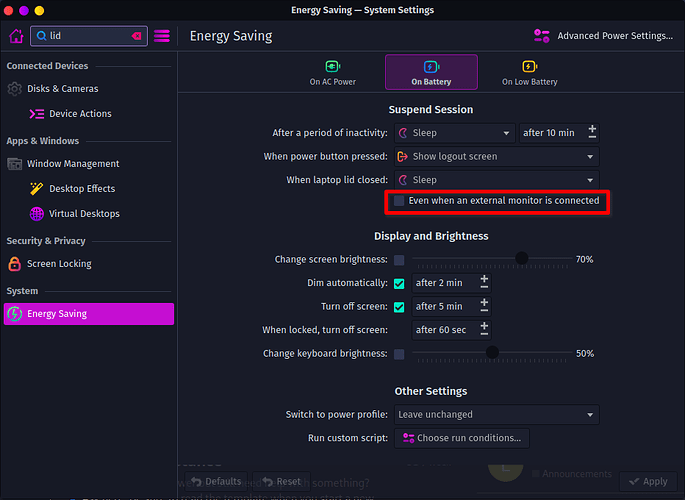Open Advanced Power Settings

click(x=604, y=36)
